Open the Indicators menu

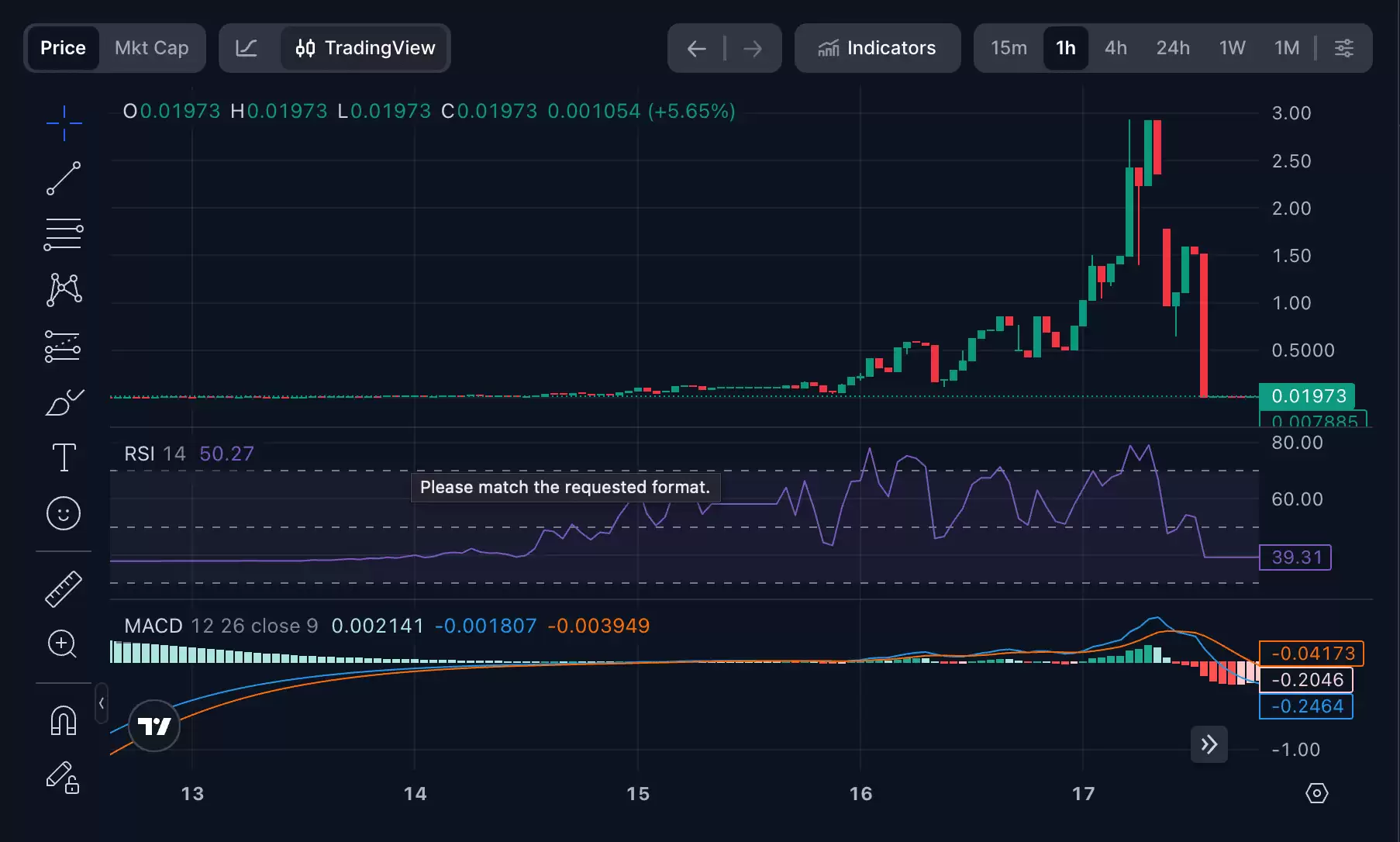877,48
